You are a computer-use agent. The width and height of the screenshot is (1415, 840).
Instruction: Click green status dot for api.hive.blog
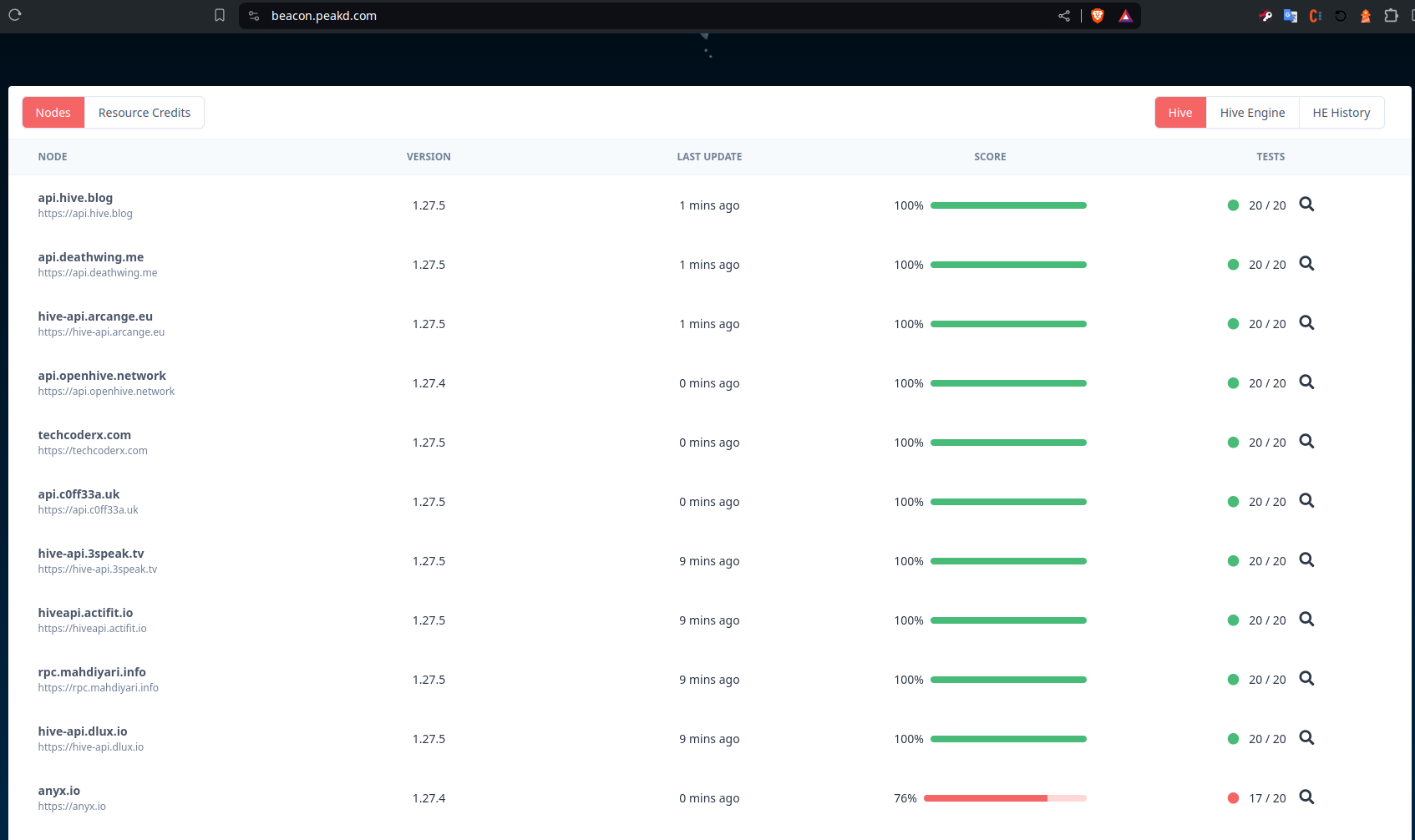click(1233, 205)
